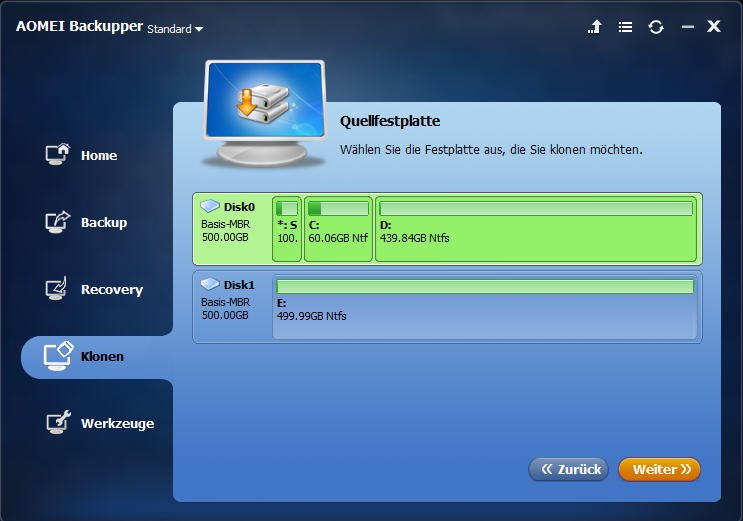Switch to the Home tab label

99,155
